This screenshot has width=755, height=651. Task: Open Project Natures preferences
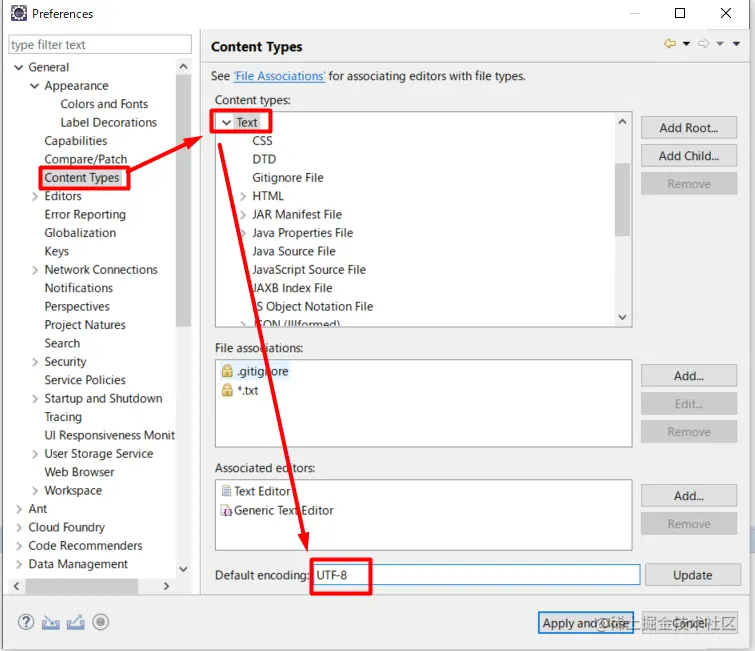(85, 325)
